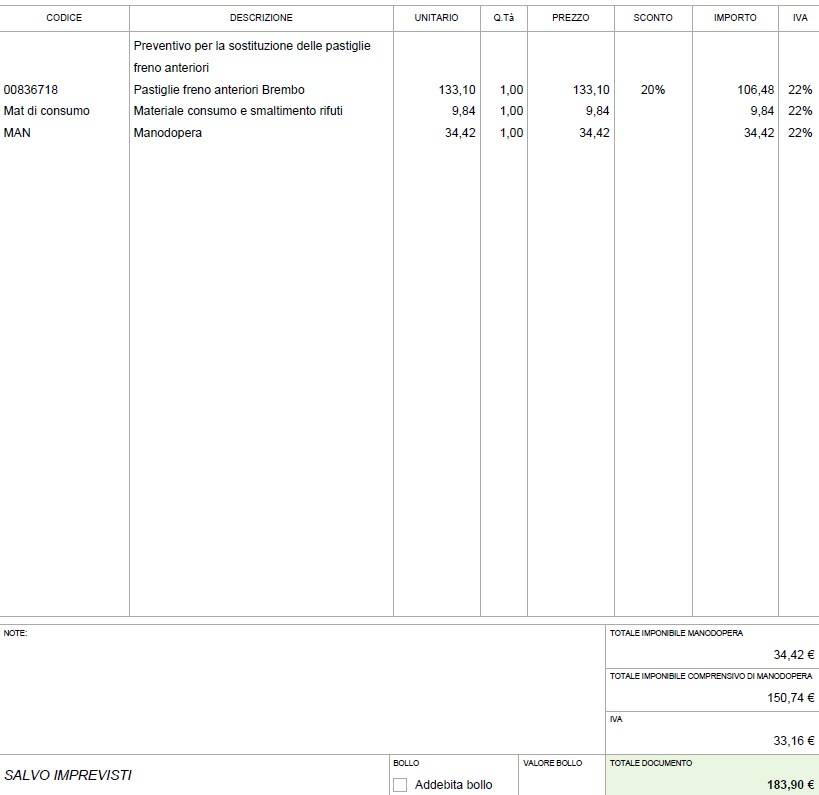Select the 20% discount cell

tap(653, 90)
